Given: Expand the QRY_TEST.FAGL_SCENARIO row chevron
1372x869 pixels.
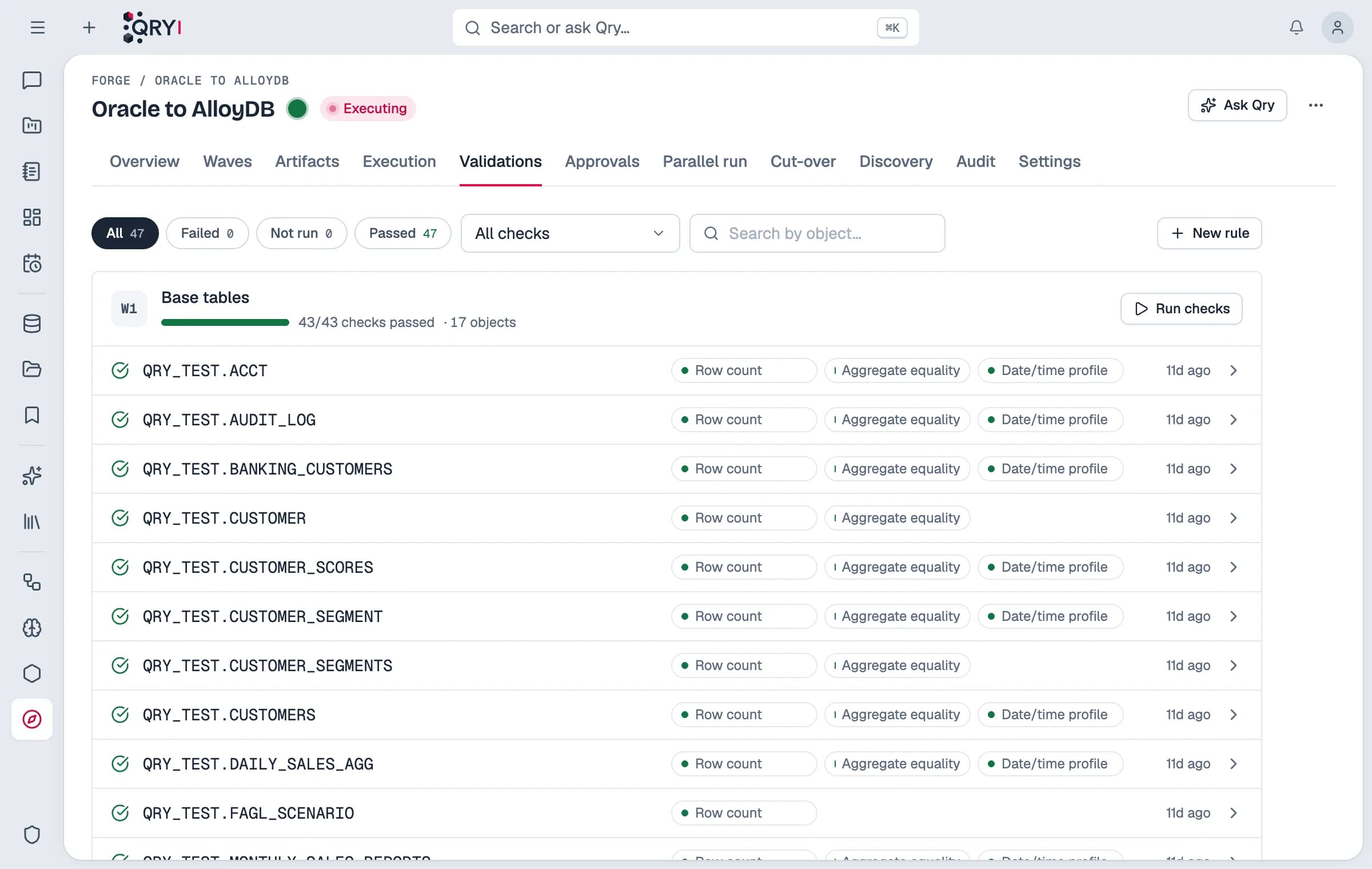Looking at the screenshot, I should coord(1234,813).
